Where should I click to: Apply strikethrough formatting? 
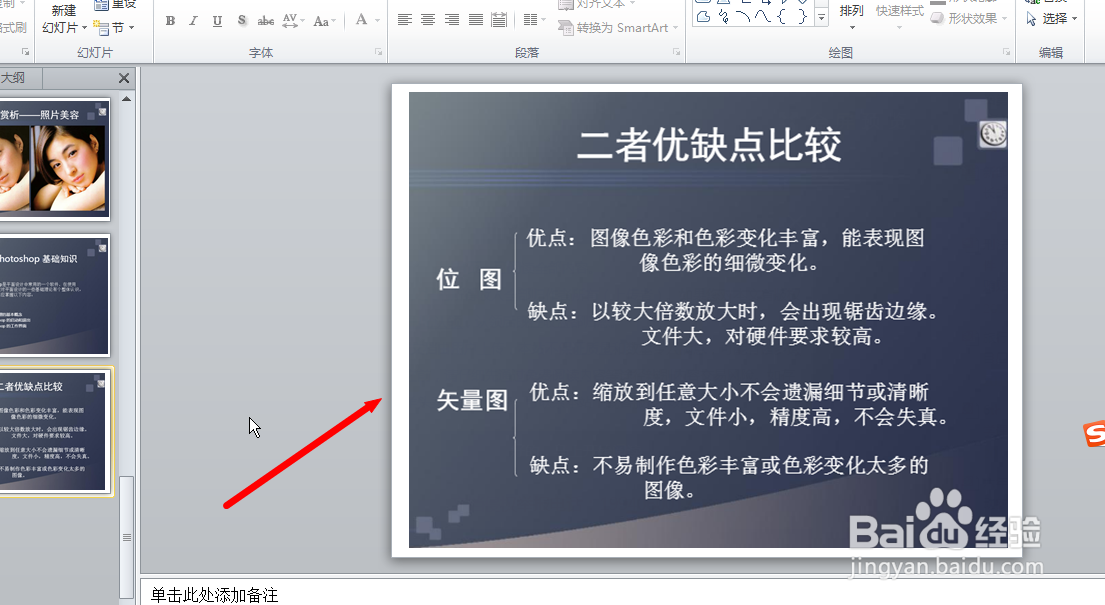(266, 21)
